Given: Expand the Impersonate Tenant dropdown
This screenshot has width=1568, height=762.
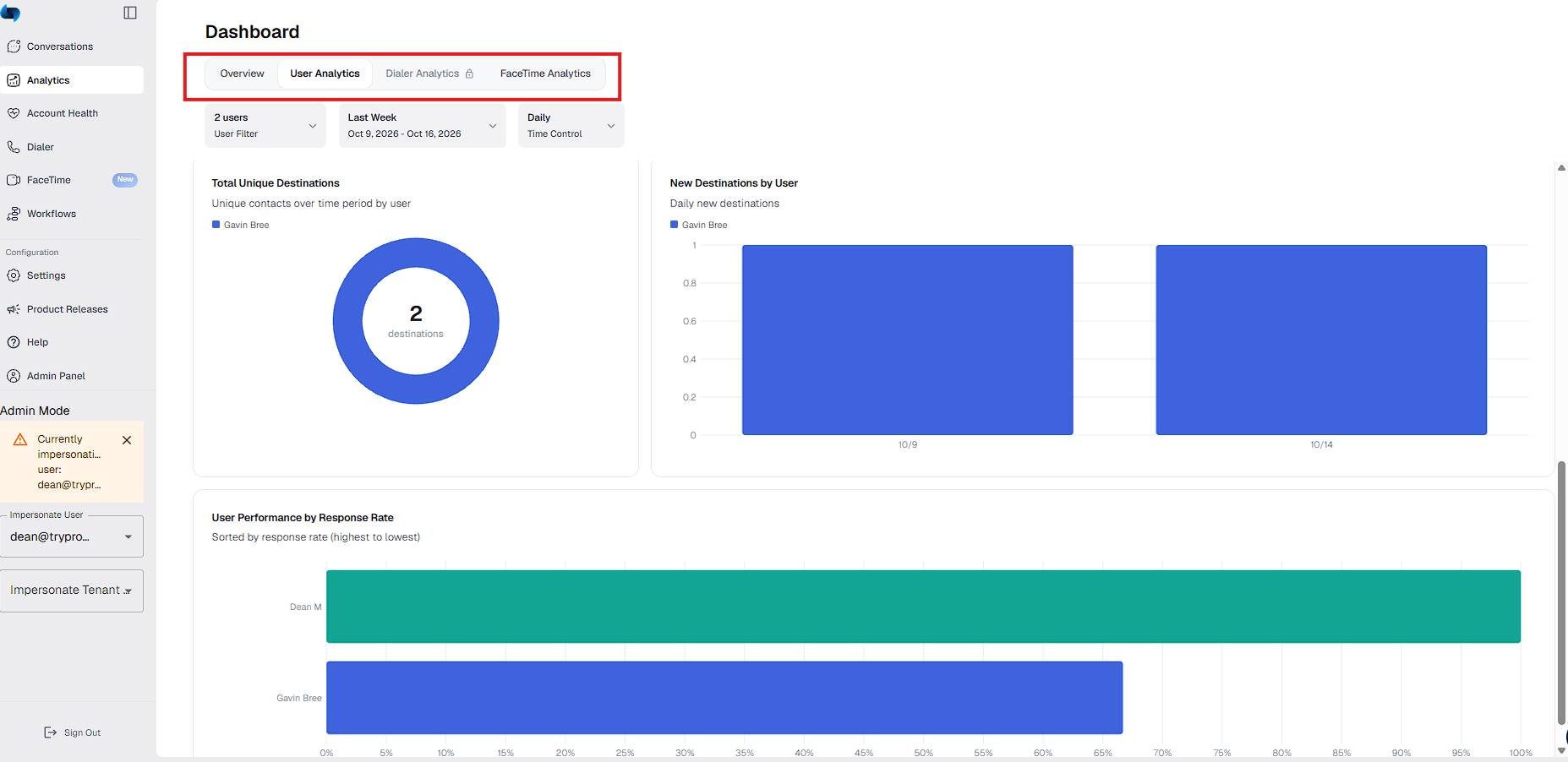Looking at the screenshot, I should [x=72, y=591].
